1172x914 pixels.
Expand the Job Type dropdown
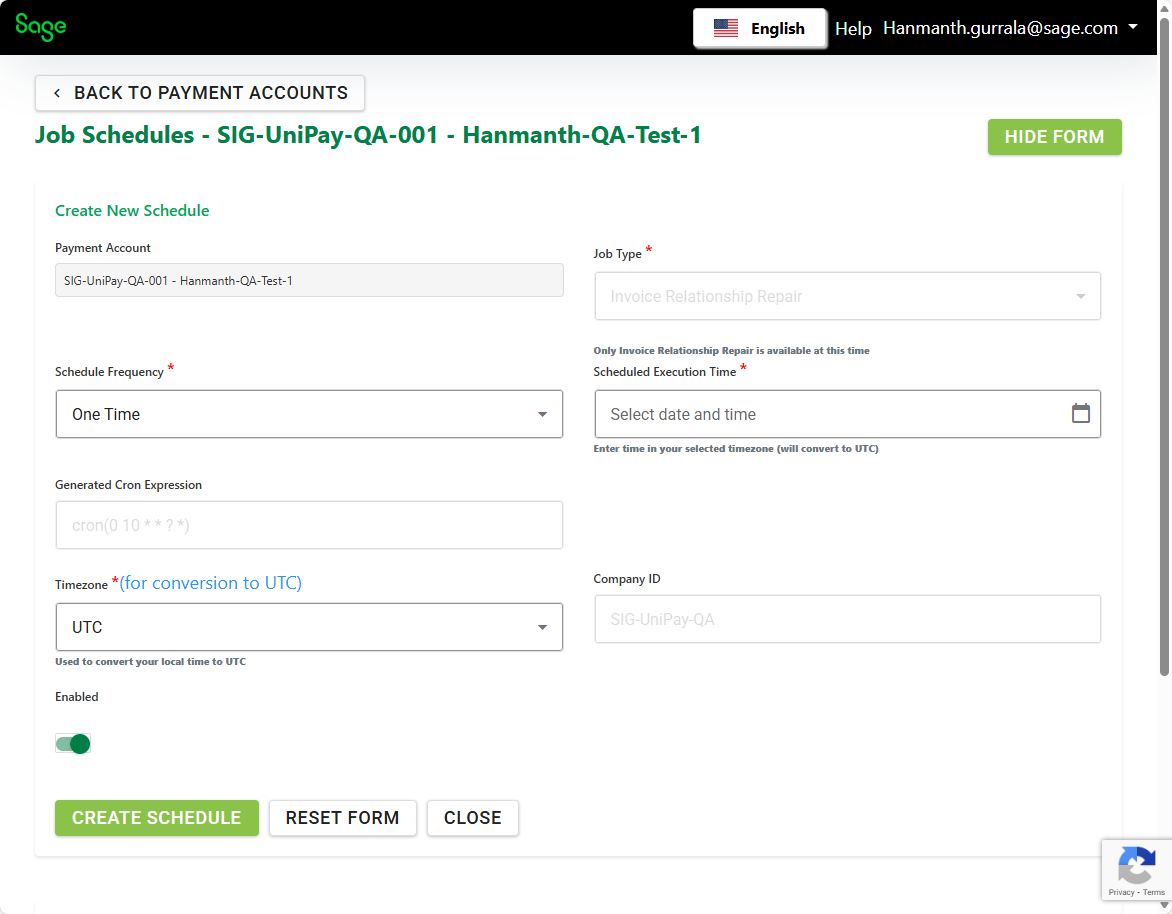pyautogui.click(x=848, y=297)
